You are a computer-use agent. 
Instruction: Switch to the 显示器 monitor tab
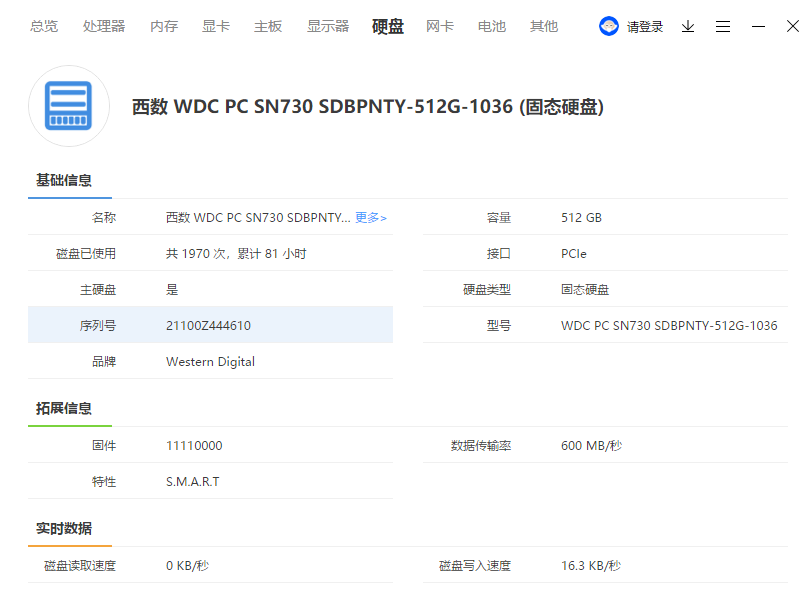tap(328, 26)
